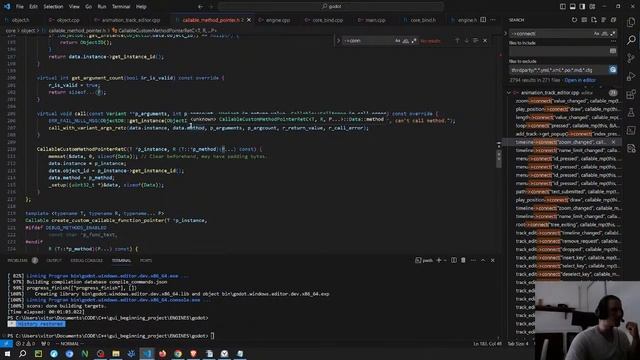Click callable_method_pointer.h in the breadcrumb
This screenshot has height=360, width=640.
76,30
